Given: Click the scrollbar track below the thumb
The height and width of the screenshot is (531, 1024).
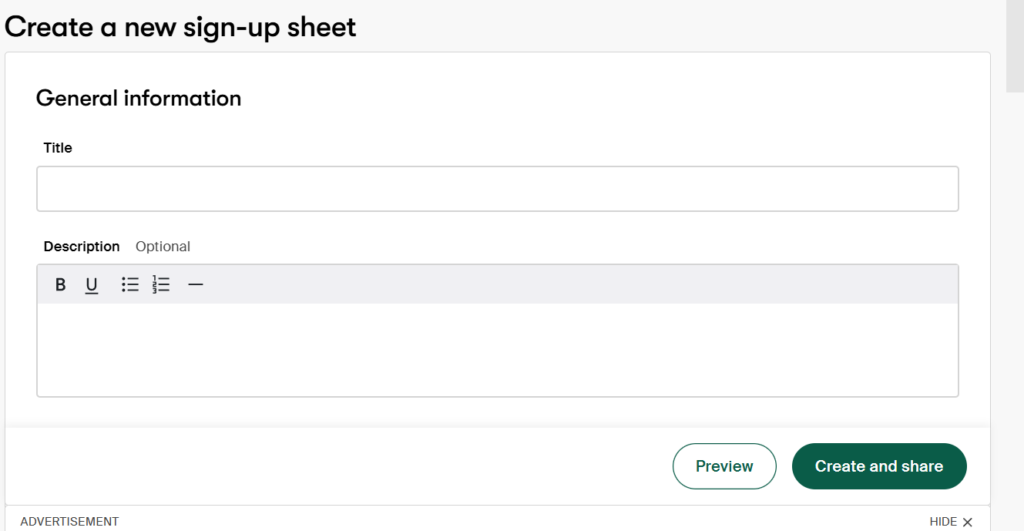Looking at the screenshot, I should tap(1014, 300).
